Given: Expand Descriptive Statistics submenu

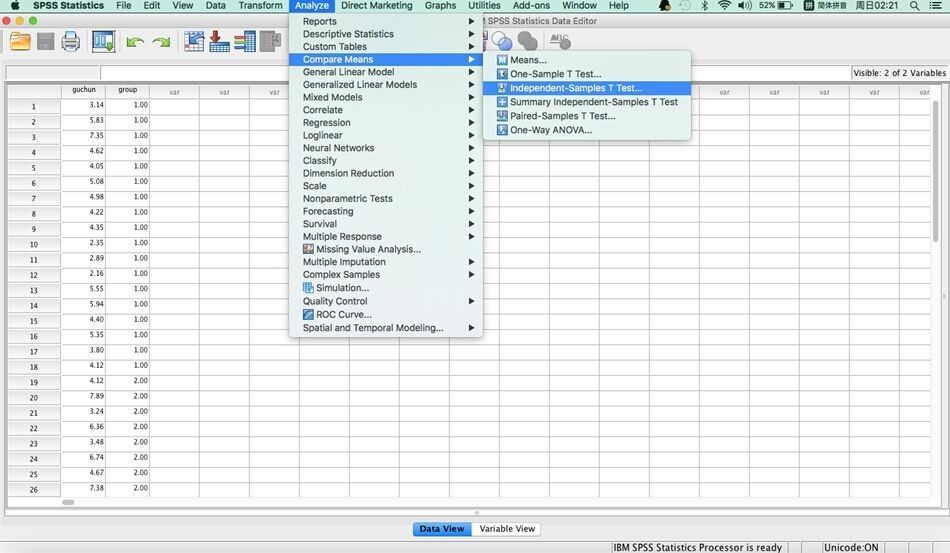Looking at the screenshot, I should [386, 34].
